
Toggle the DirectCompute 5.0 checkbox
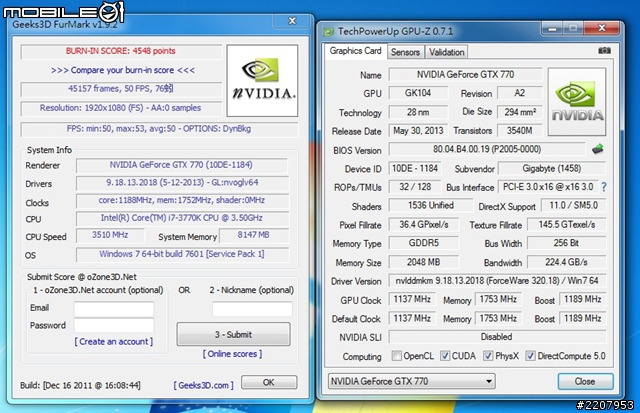point(530,356)
